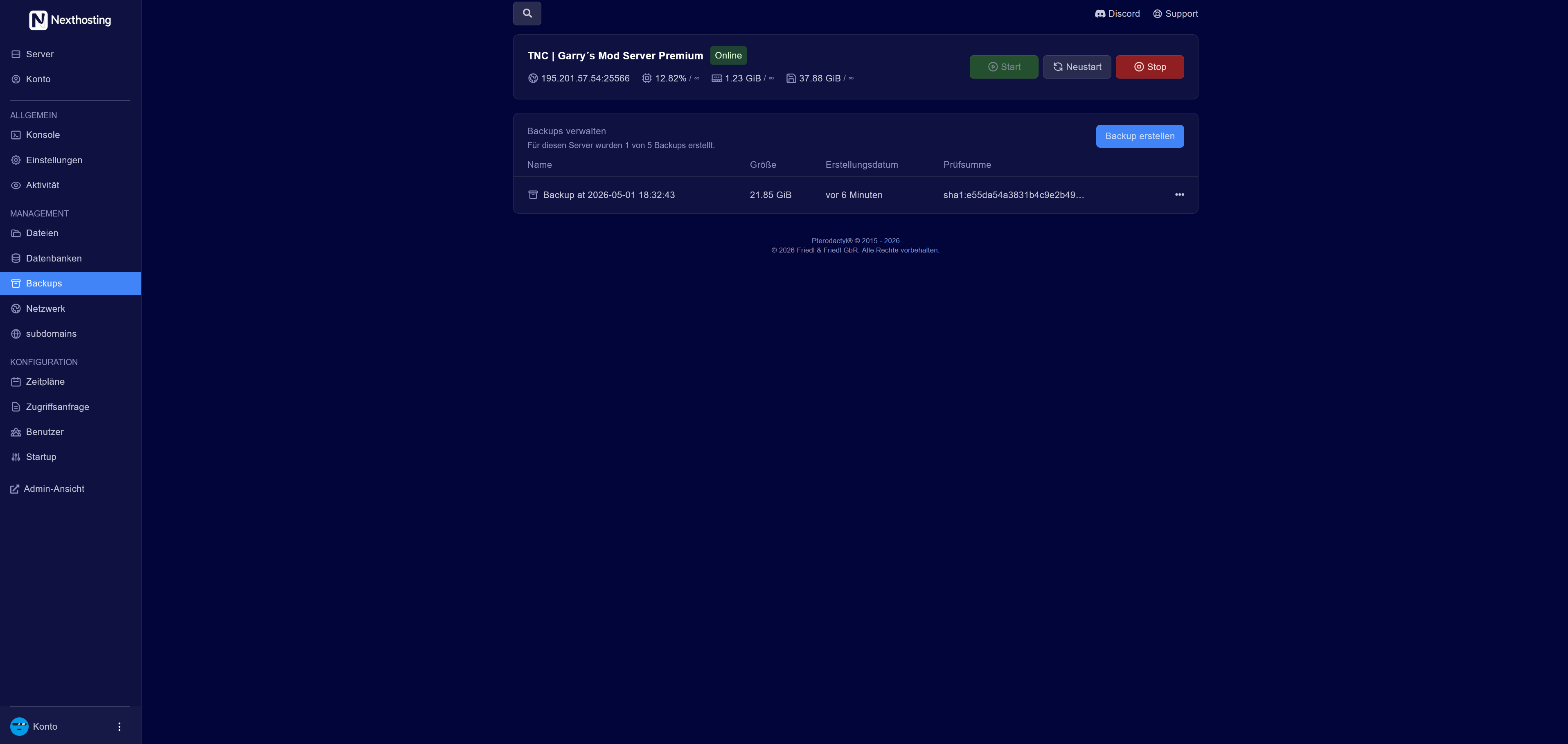The width and height of the screenshot is (1568, 744).
Task: Click the Dateien folder icon
Action: click(16, 233)
